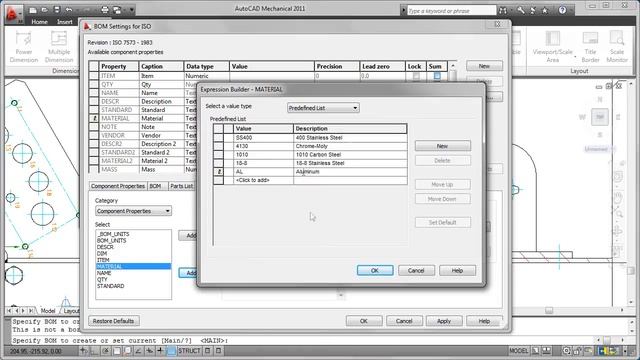Switch to the Insert ribbon tab
640x360 pixels.
(64, 22)
